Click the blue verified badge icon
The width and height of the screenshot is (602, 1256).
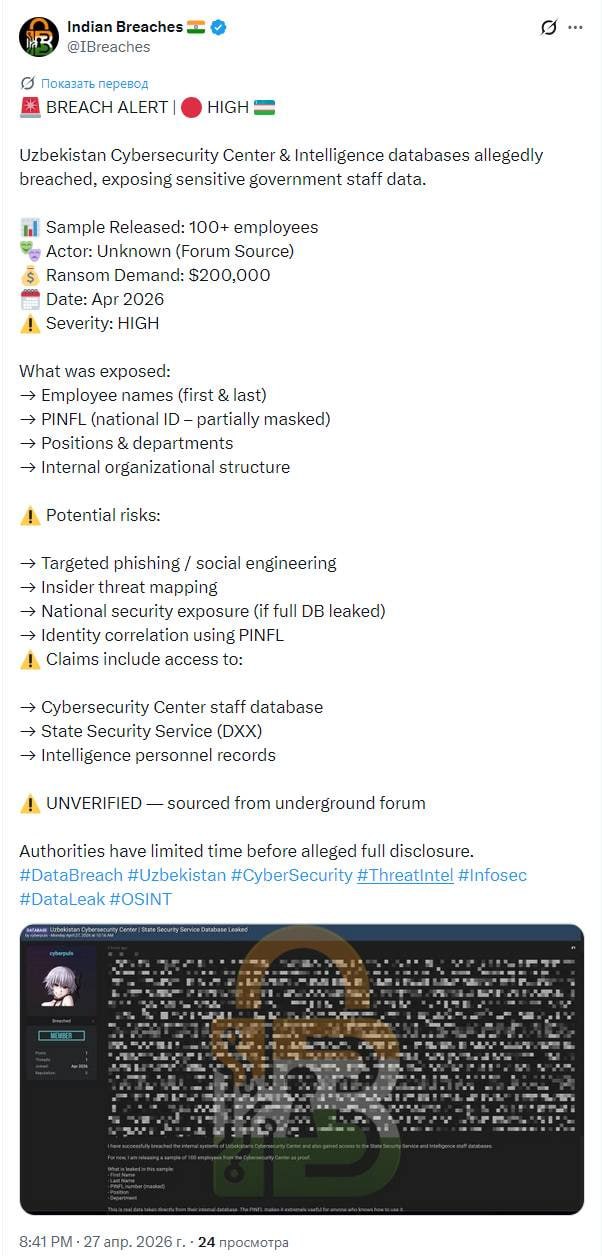pyautogui.click(x=218, y=27)
